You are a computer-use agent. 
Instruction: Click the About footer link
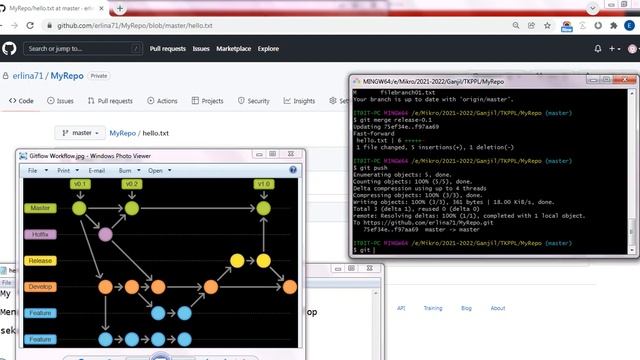498,308
